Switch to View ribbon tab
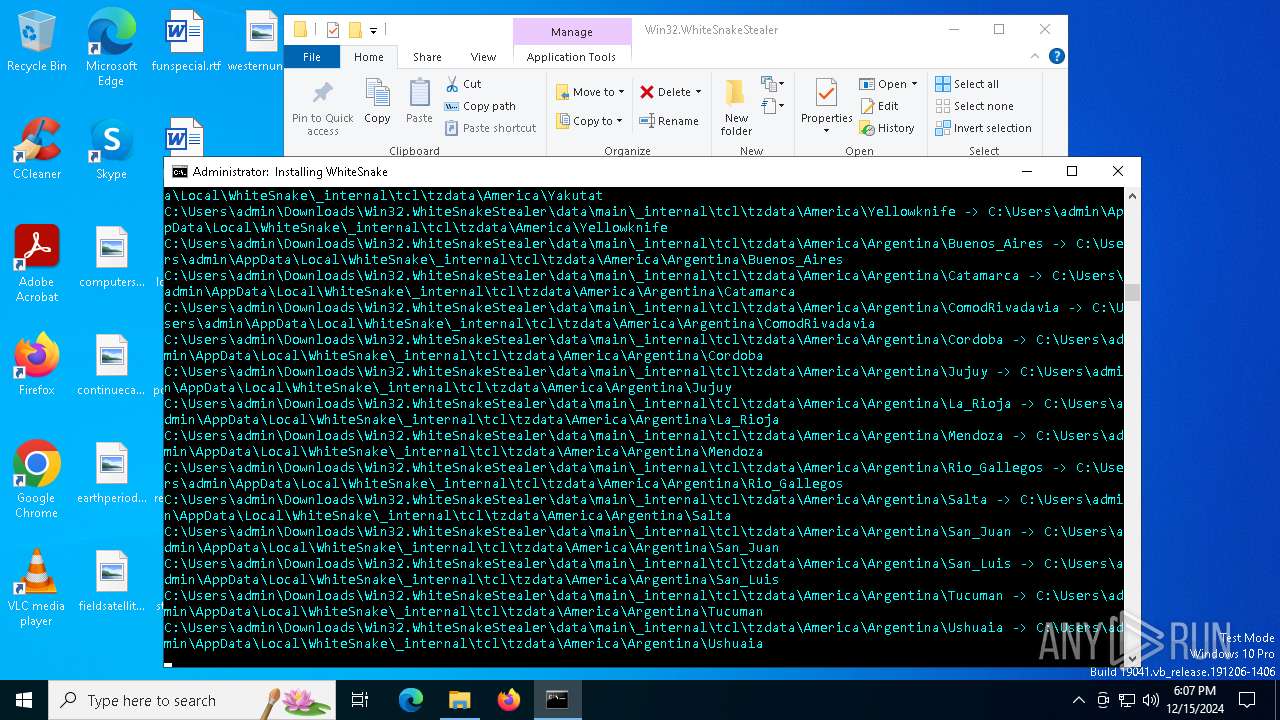The width and height of the screenshot is (1280, 720). (483, 57)
